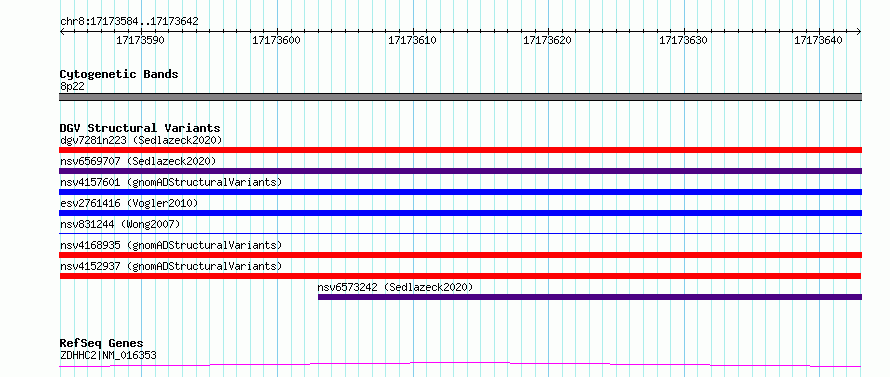Screen dimensions: 890x377
Task: Click ruler tick label 17173620
Action: tap(547, 40)
